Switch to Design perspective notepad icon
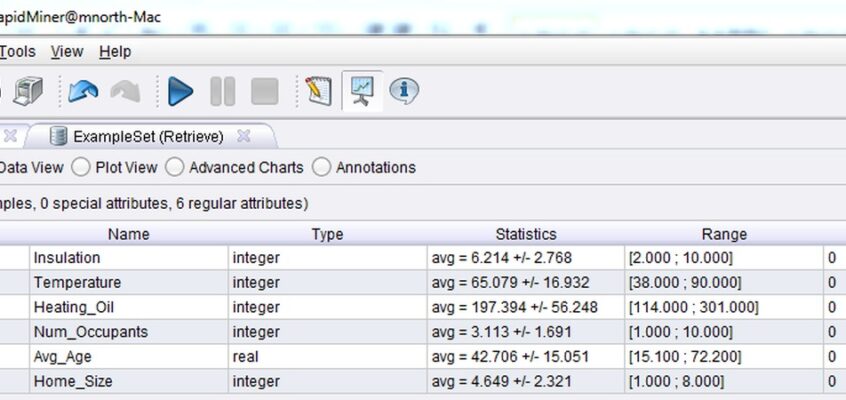Screen dimensions: 846x400 pyautogui.click(x=318, y=90)
